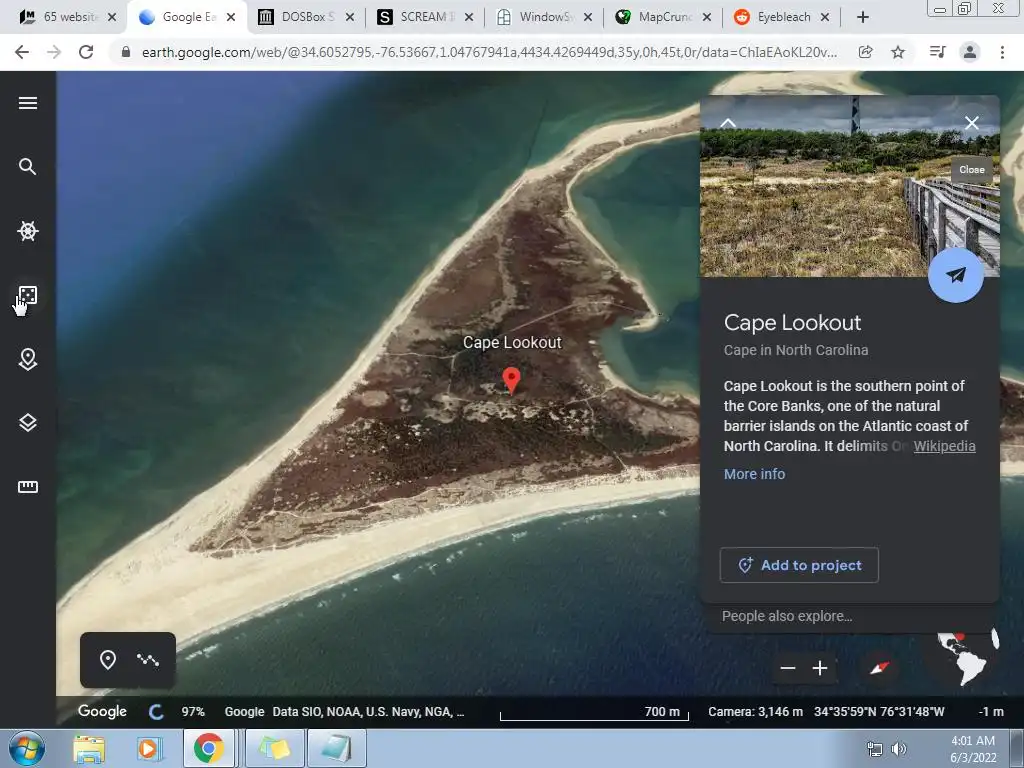The width and height of the screenshot is (1024, 768).
Task: Click the mini globe overview
Action: [962, 658]
